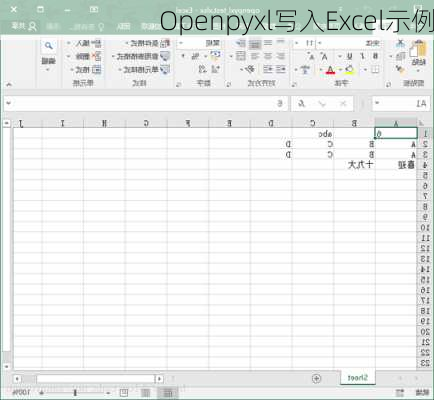Click cell containing 十九大
The height and width of the screenshot is (400, 434).
(x=354, y=165)
